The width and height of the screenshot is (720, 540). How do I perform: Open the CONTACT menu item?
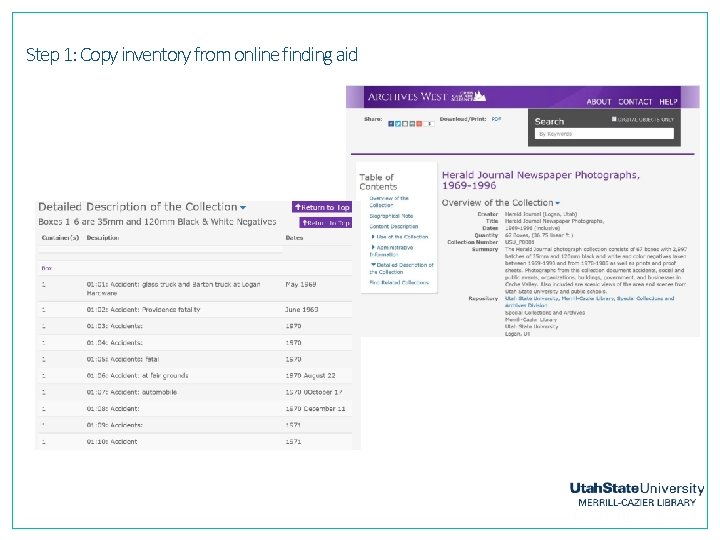(x=635, y=102)
